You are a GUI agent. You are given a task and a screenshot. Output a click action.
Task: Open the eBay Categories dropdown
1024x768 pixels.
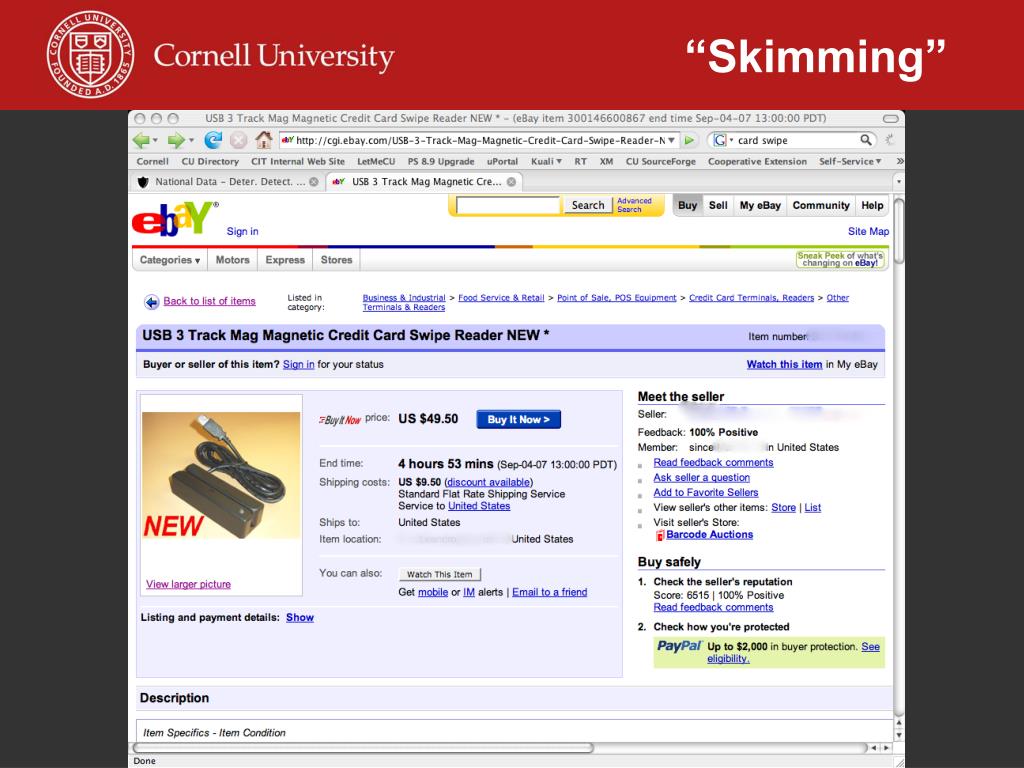pyautogui.click(x=170, y=260)
